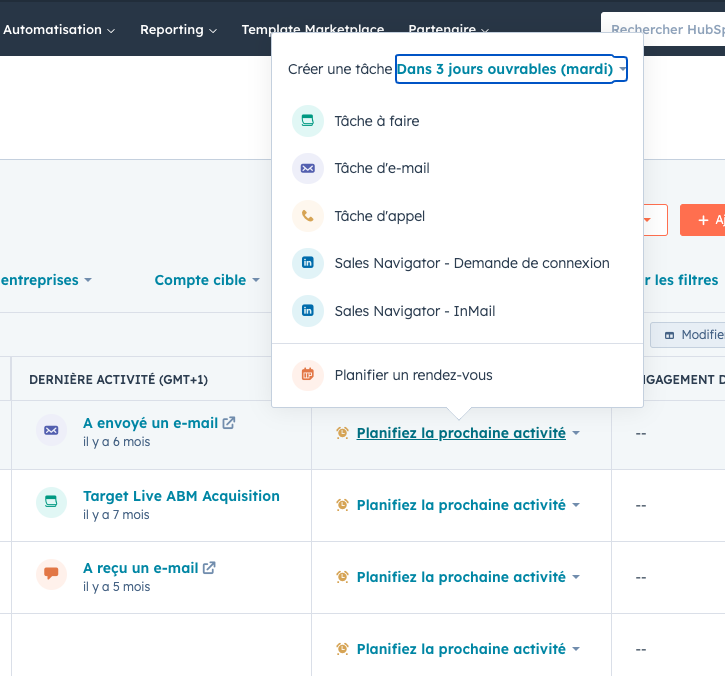Click alarm clock icon in A reçu un e-mail row
The width and height of the screenshot is (725, 676).
[342, 577]
